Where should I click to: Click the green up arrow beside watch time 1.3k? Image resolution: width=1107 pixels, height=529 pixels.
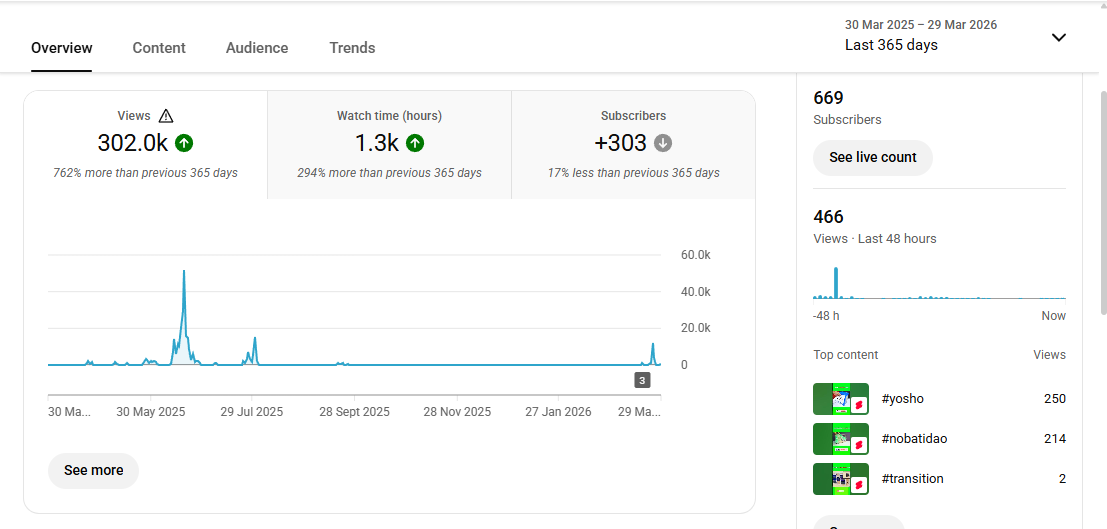tap(415, 143)
